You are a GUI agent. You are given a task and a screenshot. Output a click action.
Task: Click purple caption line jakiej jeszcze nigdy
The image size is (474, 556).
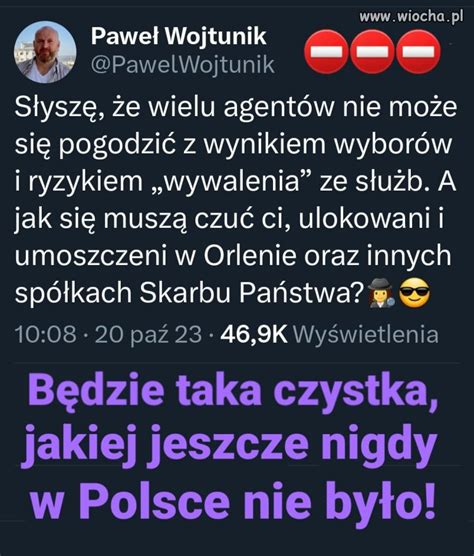[x=230, y=446]
